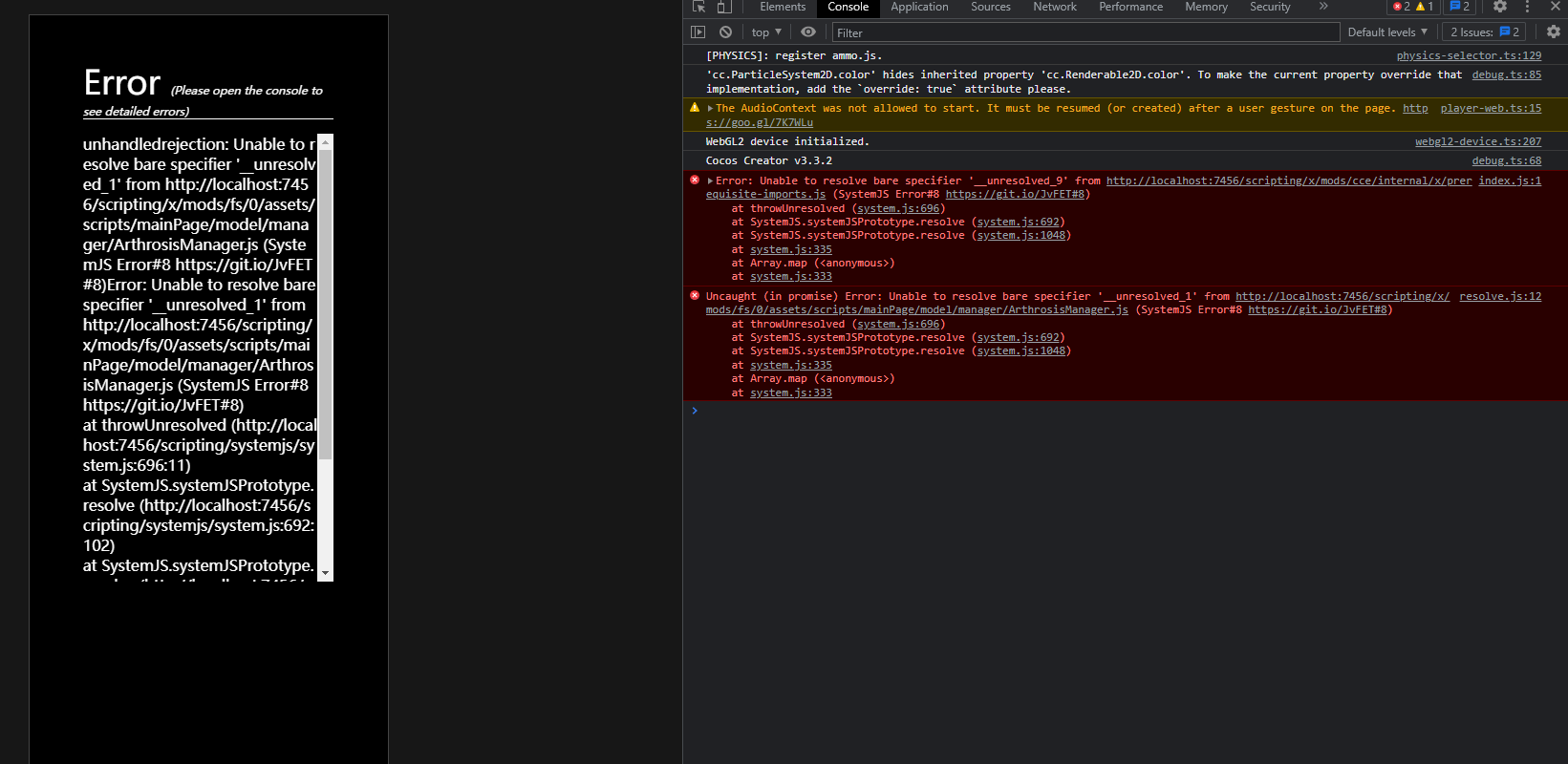Clear the console messages

coord(725,32)
